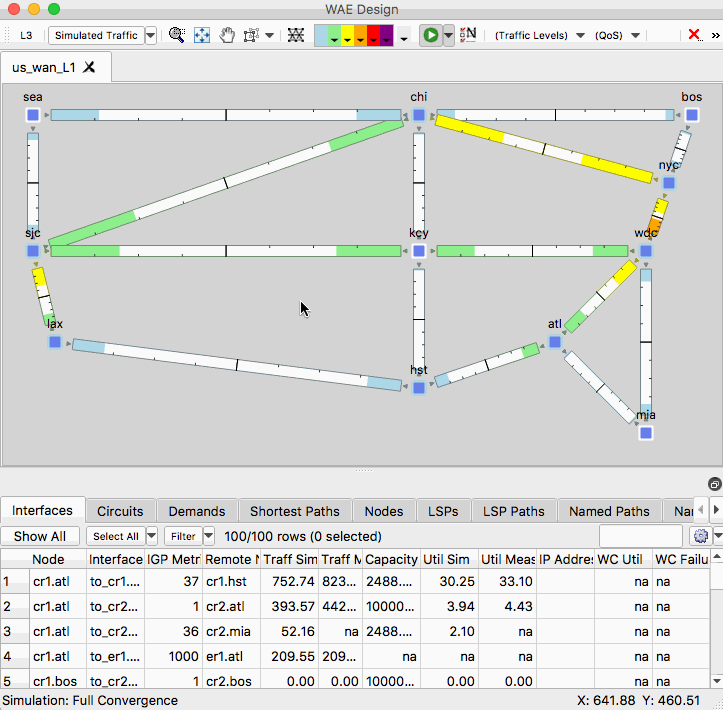
Task: Click the Filter button
Action: point(184,536)
